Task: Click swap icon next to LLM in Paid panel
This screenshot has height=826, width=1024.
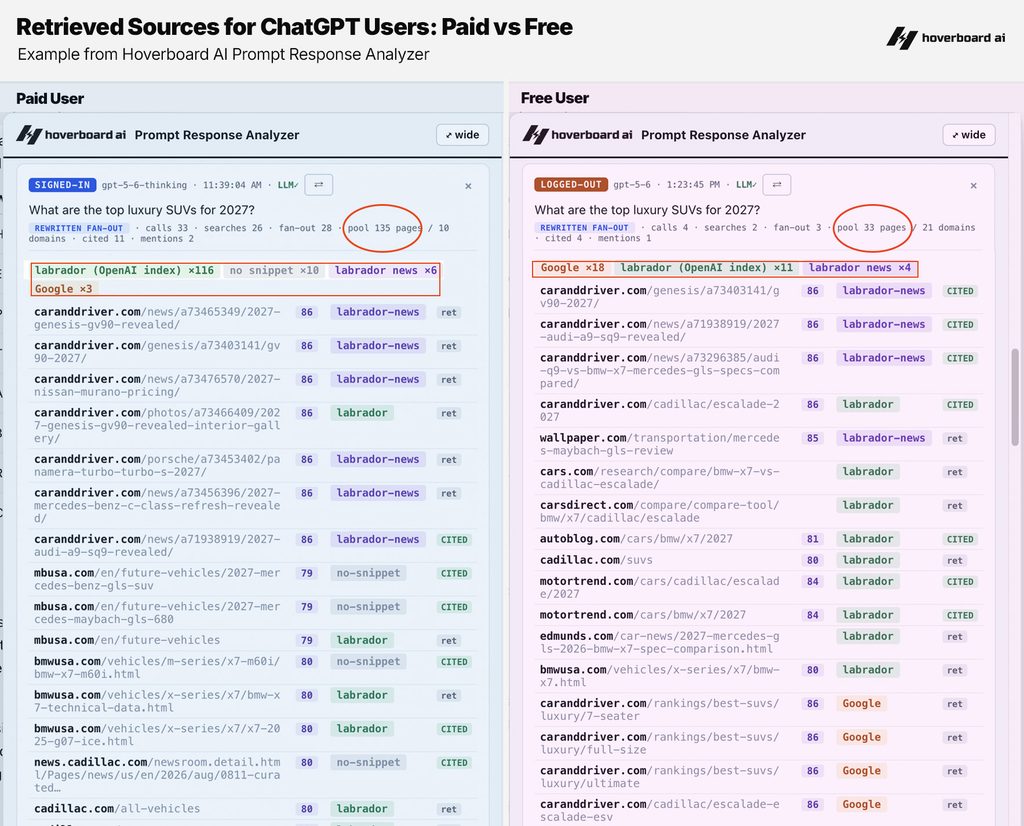Action: [319, 185]
